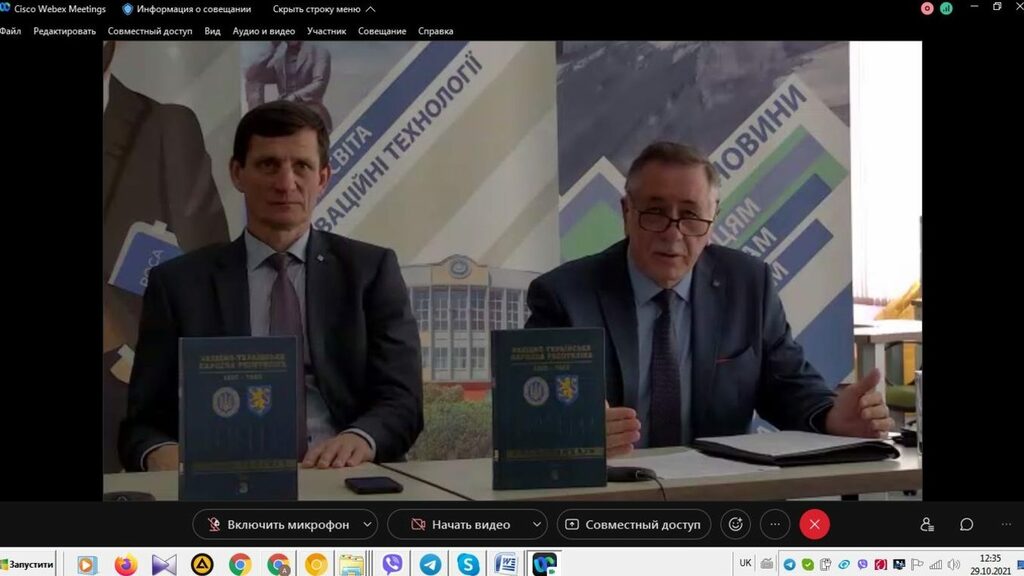Viewport: 1024px width, 576px height.
Task: Click the UK language indicator in tray
Action: [746, 562]
